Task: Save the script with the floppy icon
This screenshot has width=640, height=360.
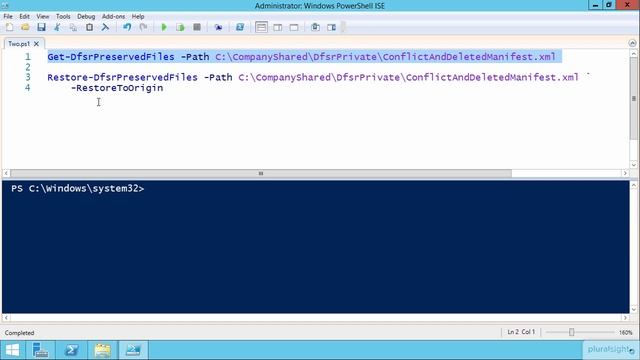Action: (41, 27)
